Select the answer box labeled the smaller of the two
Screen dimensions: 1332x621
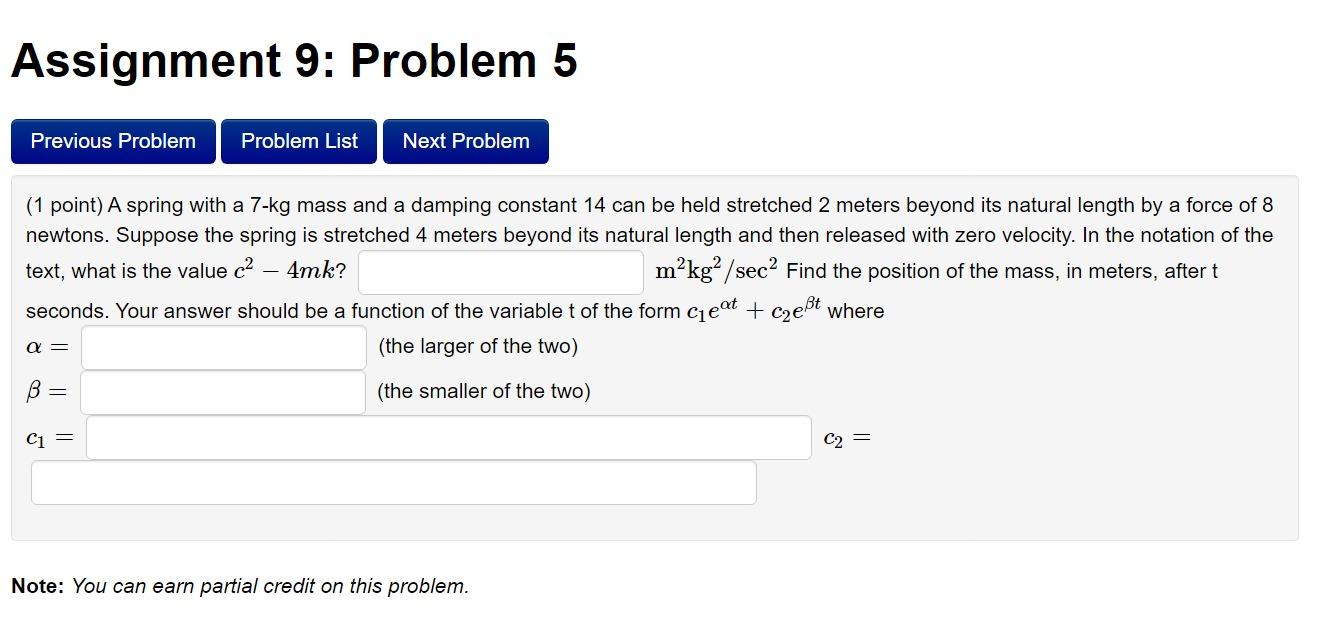(222, 391)
